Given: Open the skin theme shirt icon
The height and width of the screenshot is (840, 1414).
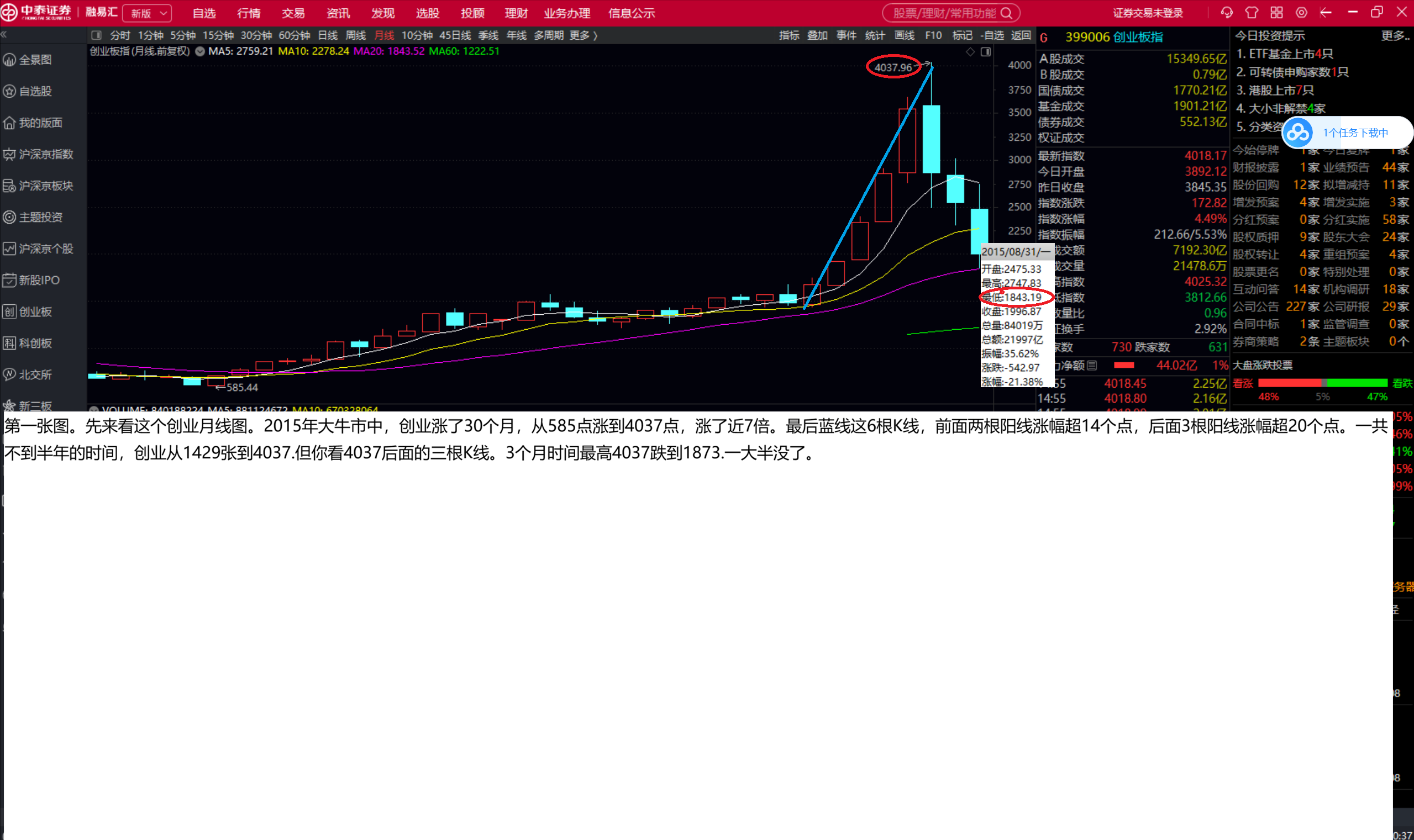Looking at the screenshot, I should tap(1252, 13).
